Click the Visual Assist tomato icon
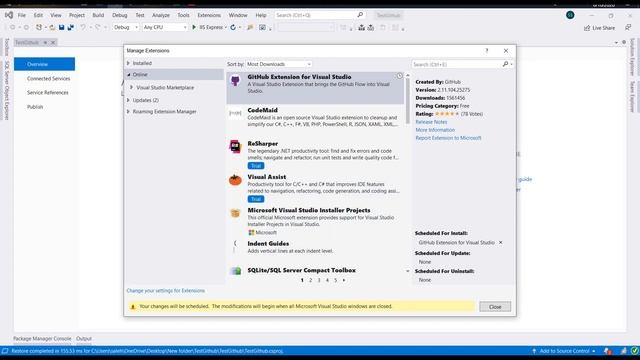Image resolution: width=640 pixels, height=360 pixels. tap(235, 180)
